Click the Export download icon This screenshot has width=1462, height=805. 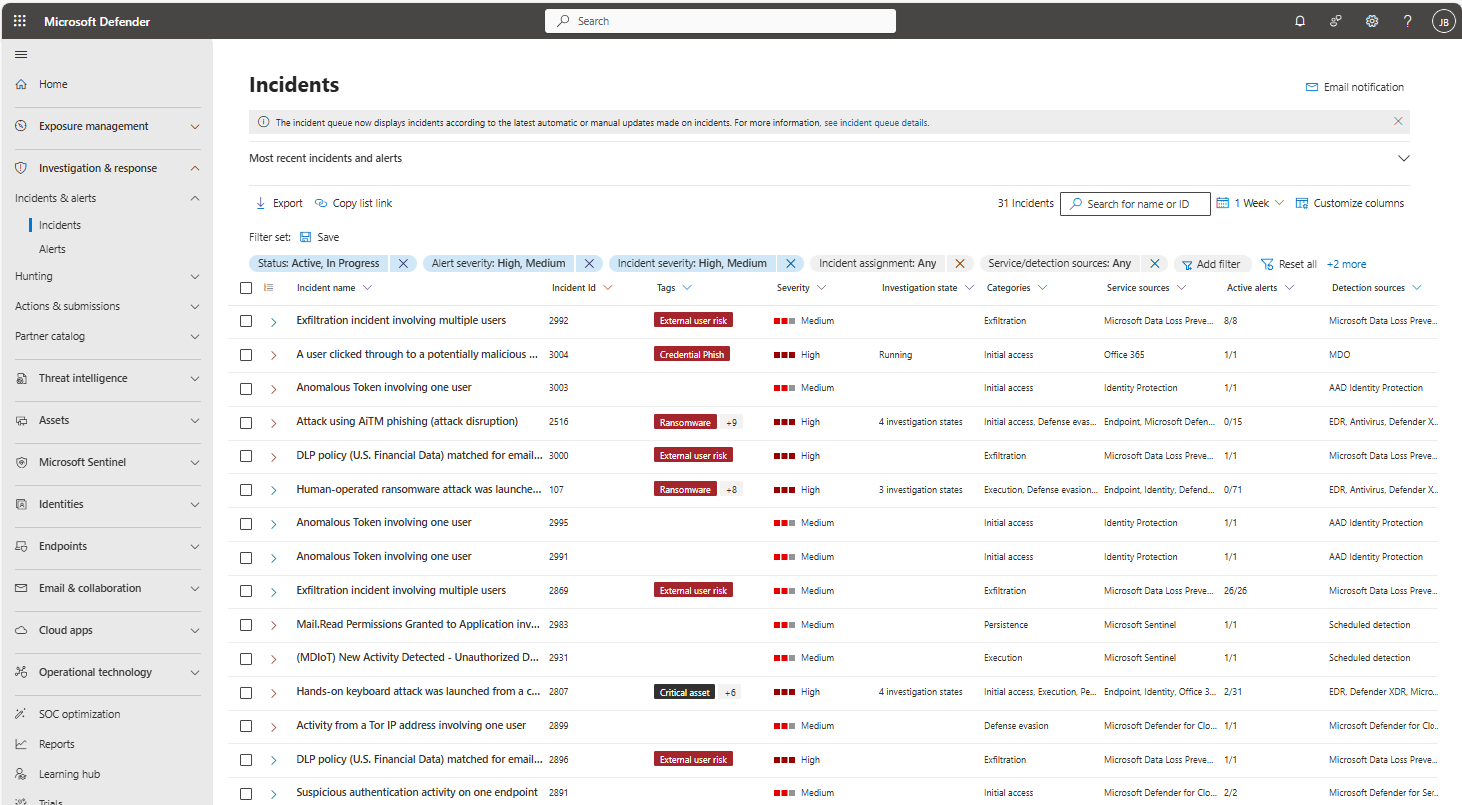[x=261, y=203]
